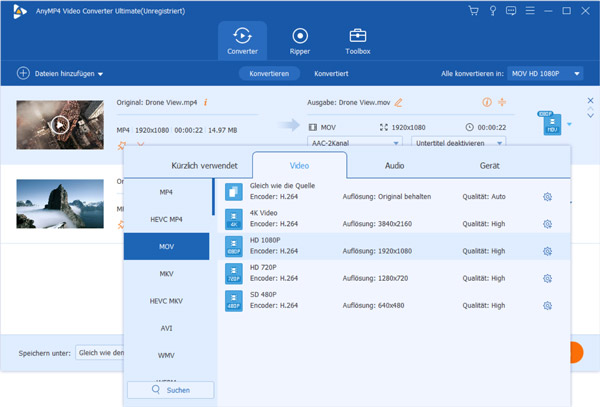The width and height of the screenshot is (600, 407).
Task: Click the scissors cut icon under Drone View
Action: click(140, 145)
